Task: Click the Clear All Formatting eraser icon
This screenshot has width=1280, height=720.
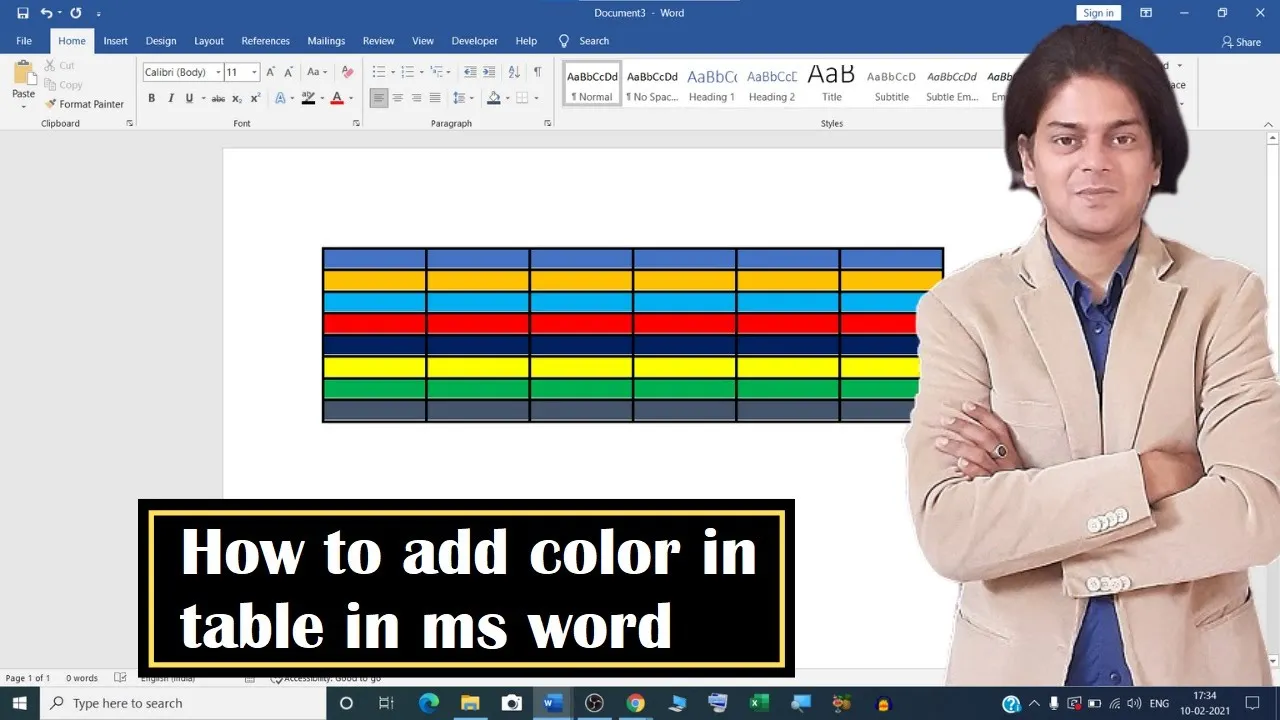Action: (347, 72)
